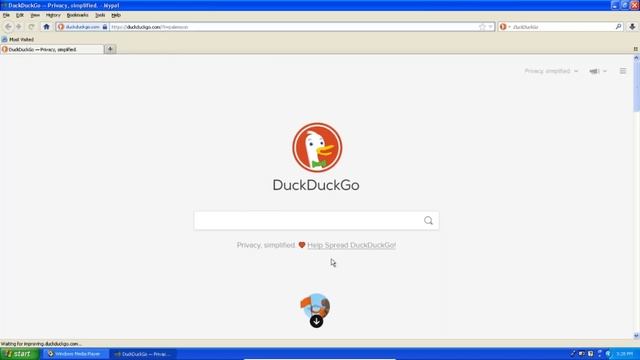Click the list-all-tabs button at the end of the tab bar
Screen dimensions: 640x360
[636, 49]
